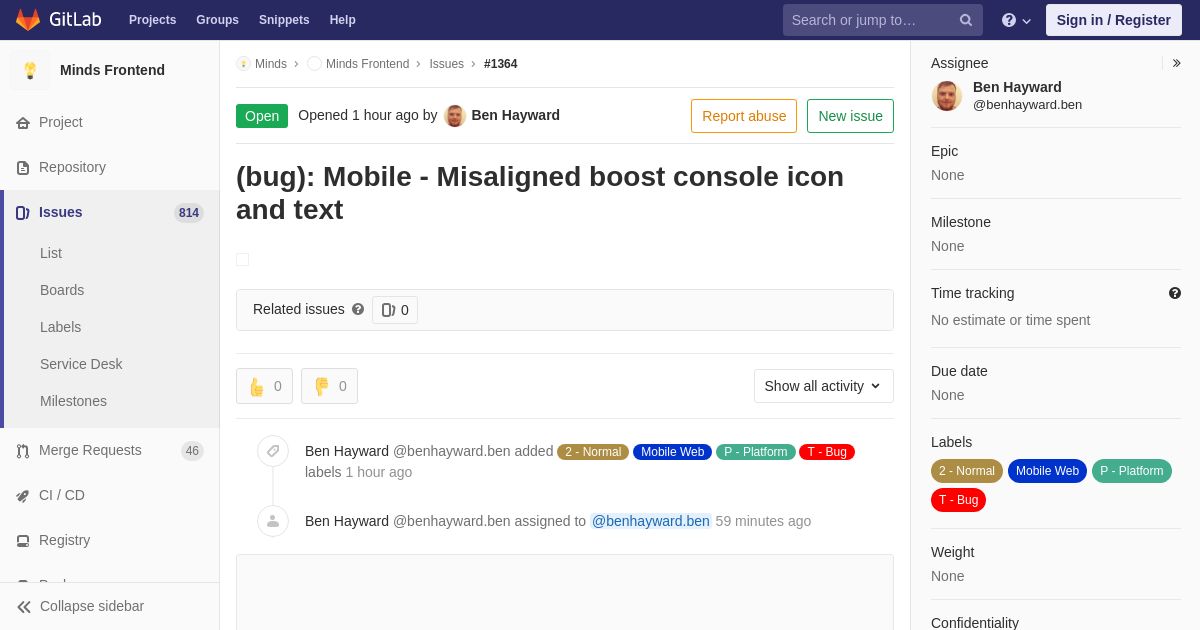
Task: Click the P - Platform label in activity
Action: [756, 452]
